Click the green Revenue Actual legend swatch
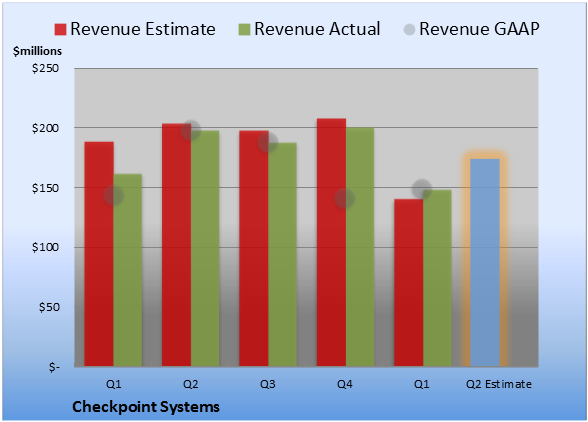 pyautogui.click(x=244, y=29)
